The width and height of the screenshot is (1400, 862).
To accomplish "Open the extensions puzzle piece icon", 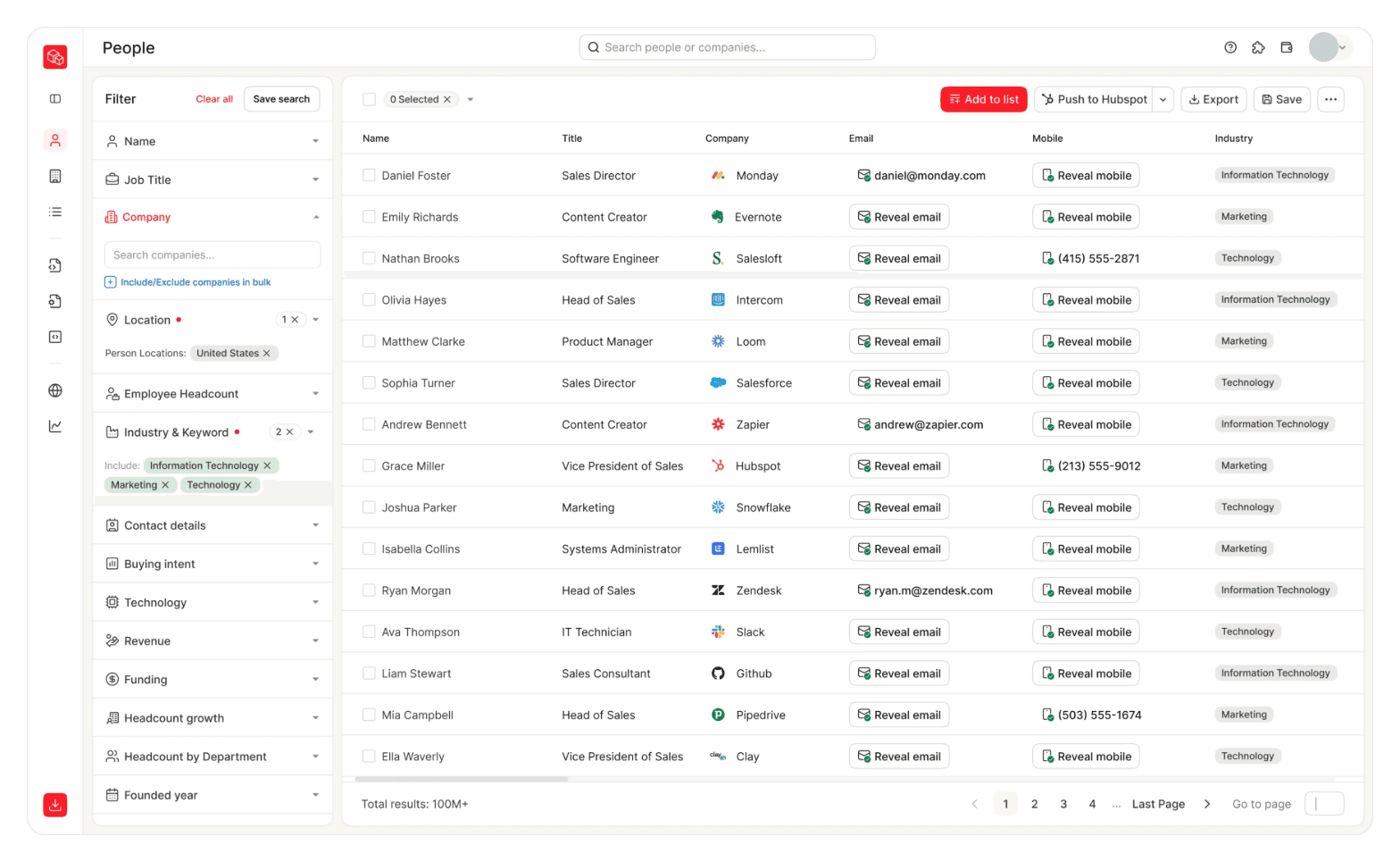I will tap(1258, 47).
